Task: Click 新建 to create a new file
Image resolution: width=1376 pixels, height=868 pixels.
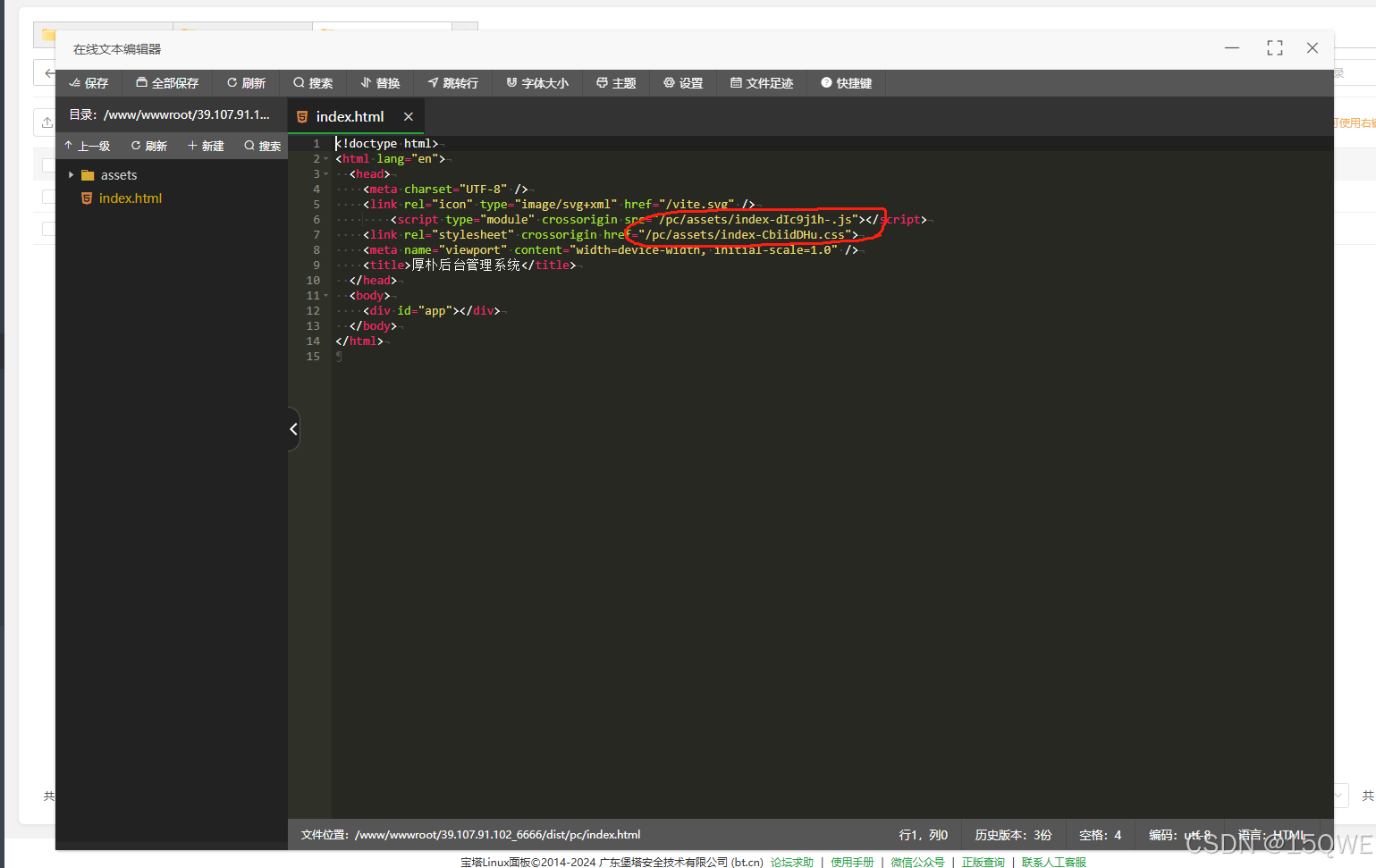Action: point(206,146)
